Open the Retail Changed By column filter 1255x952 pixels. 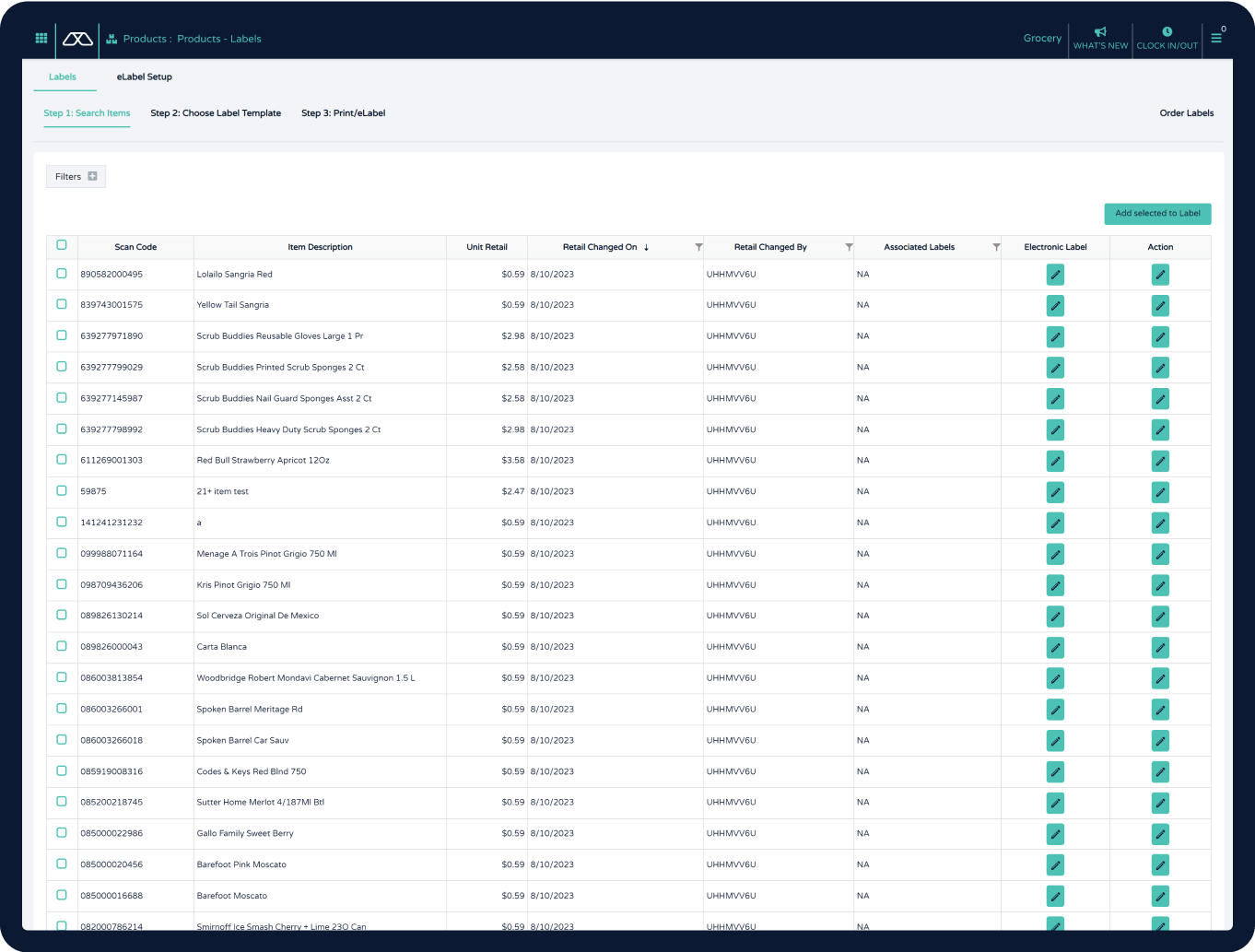(849, 247)
